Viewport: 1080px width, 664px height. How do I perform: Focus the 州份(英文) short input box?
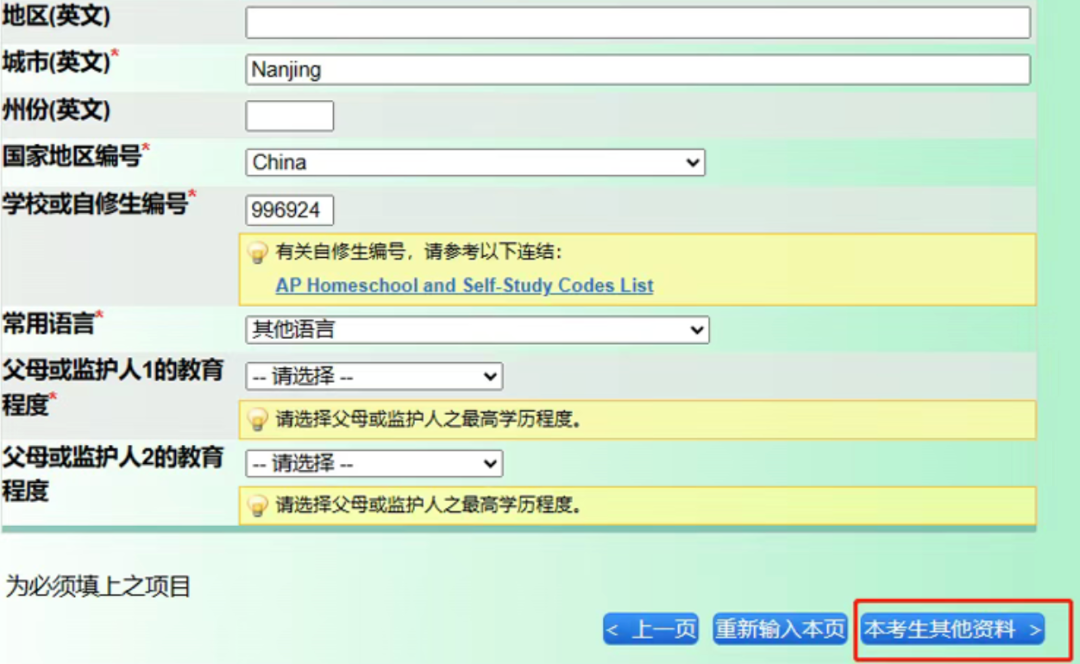(289, 116)
